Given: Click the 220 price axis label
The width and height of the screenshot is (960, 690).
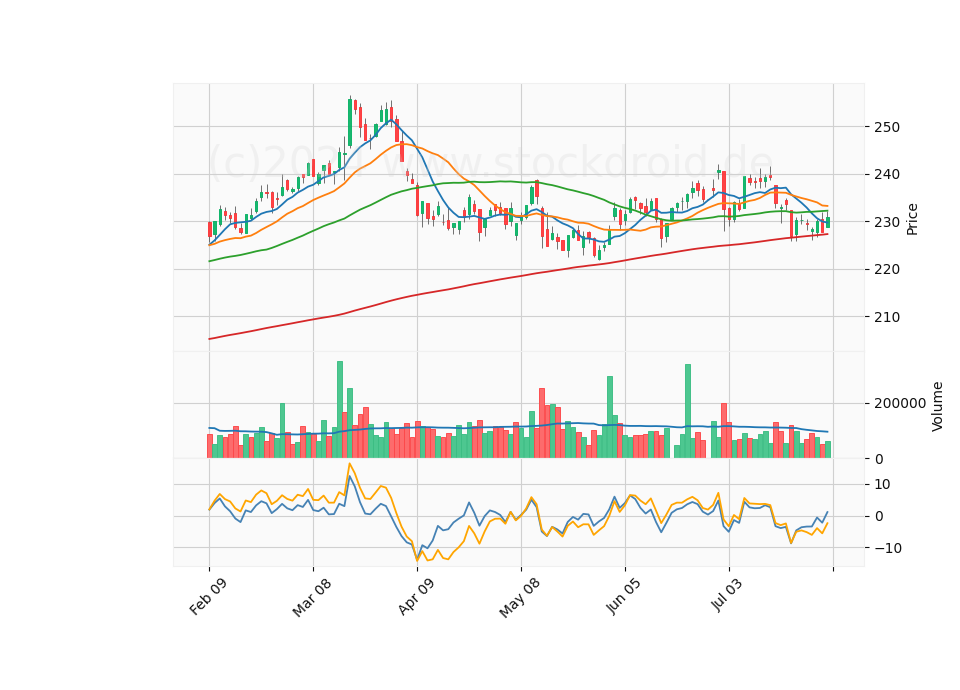Looking at the screenshot, I should tap(887, 269).
